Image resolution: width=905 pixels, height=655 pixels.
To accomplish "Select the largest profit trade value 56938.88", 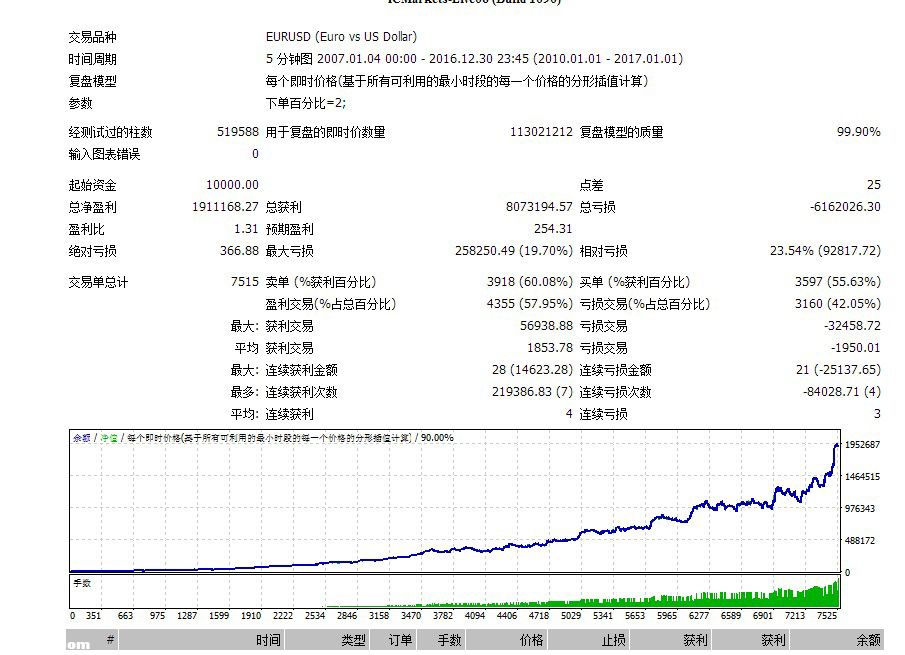I will (x=546, y=325).
